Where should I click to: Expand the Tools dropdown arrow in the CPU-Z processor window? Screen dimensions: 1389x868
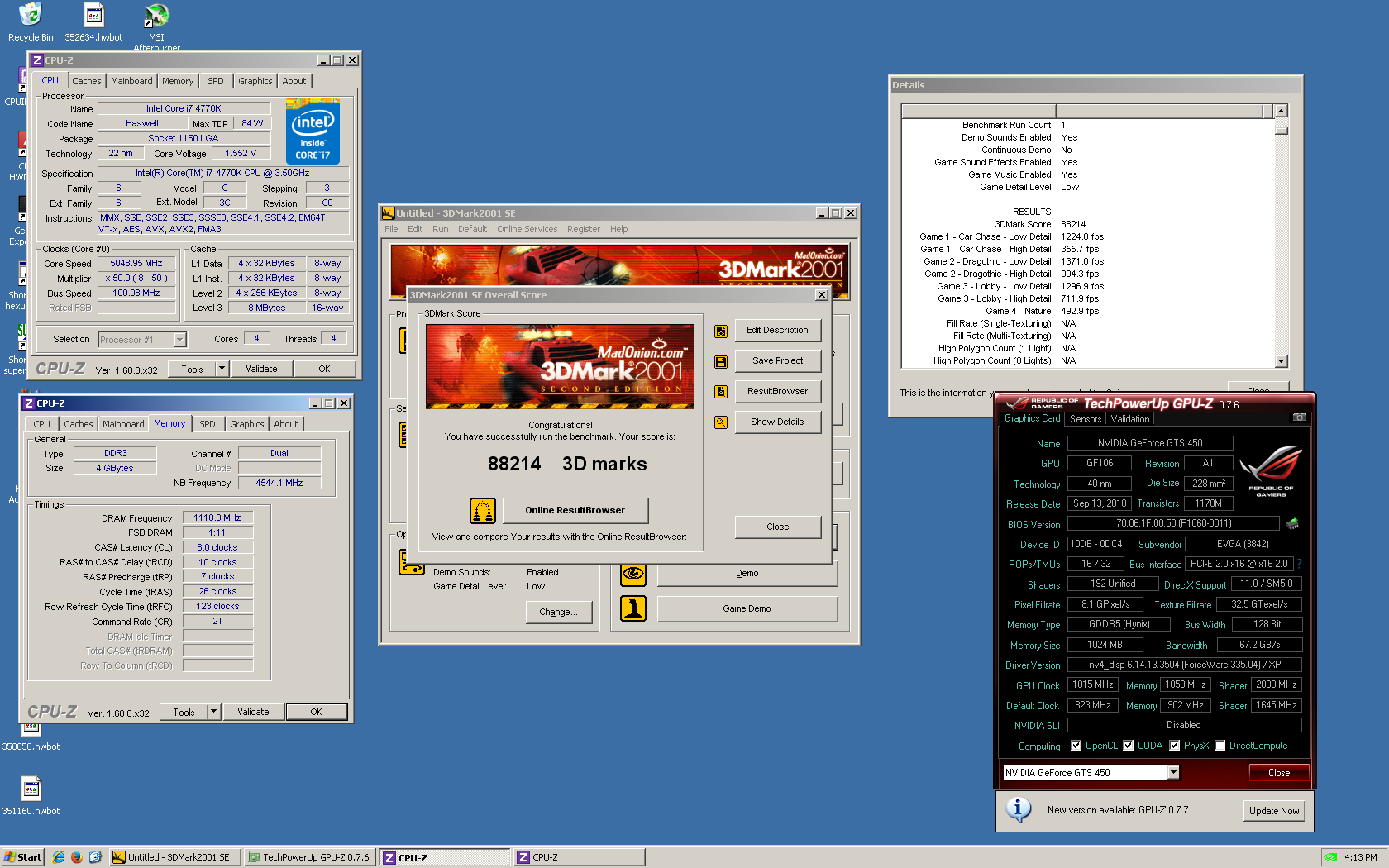click(x=222, y=369)
